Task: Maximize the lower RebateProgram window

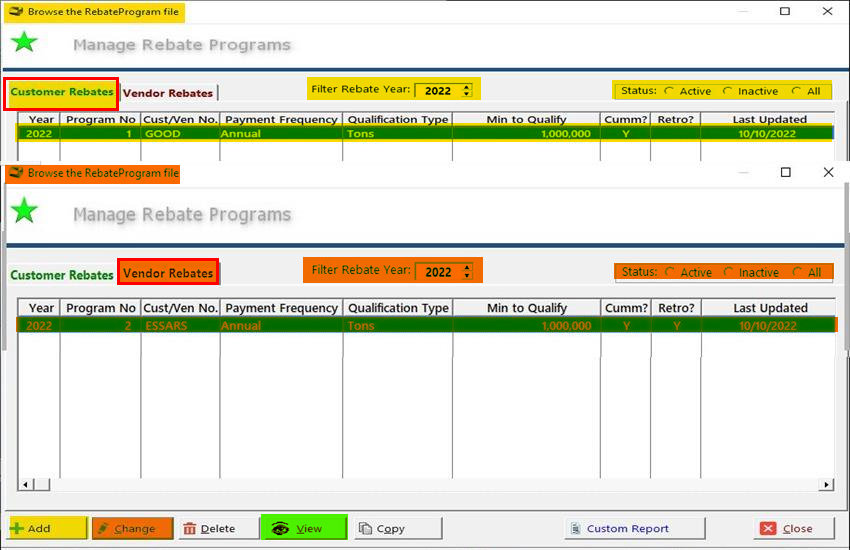Action: point(785,172)
